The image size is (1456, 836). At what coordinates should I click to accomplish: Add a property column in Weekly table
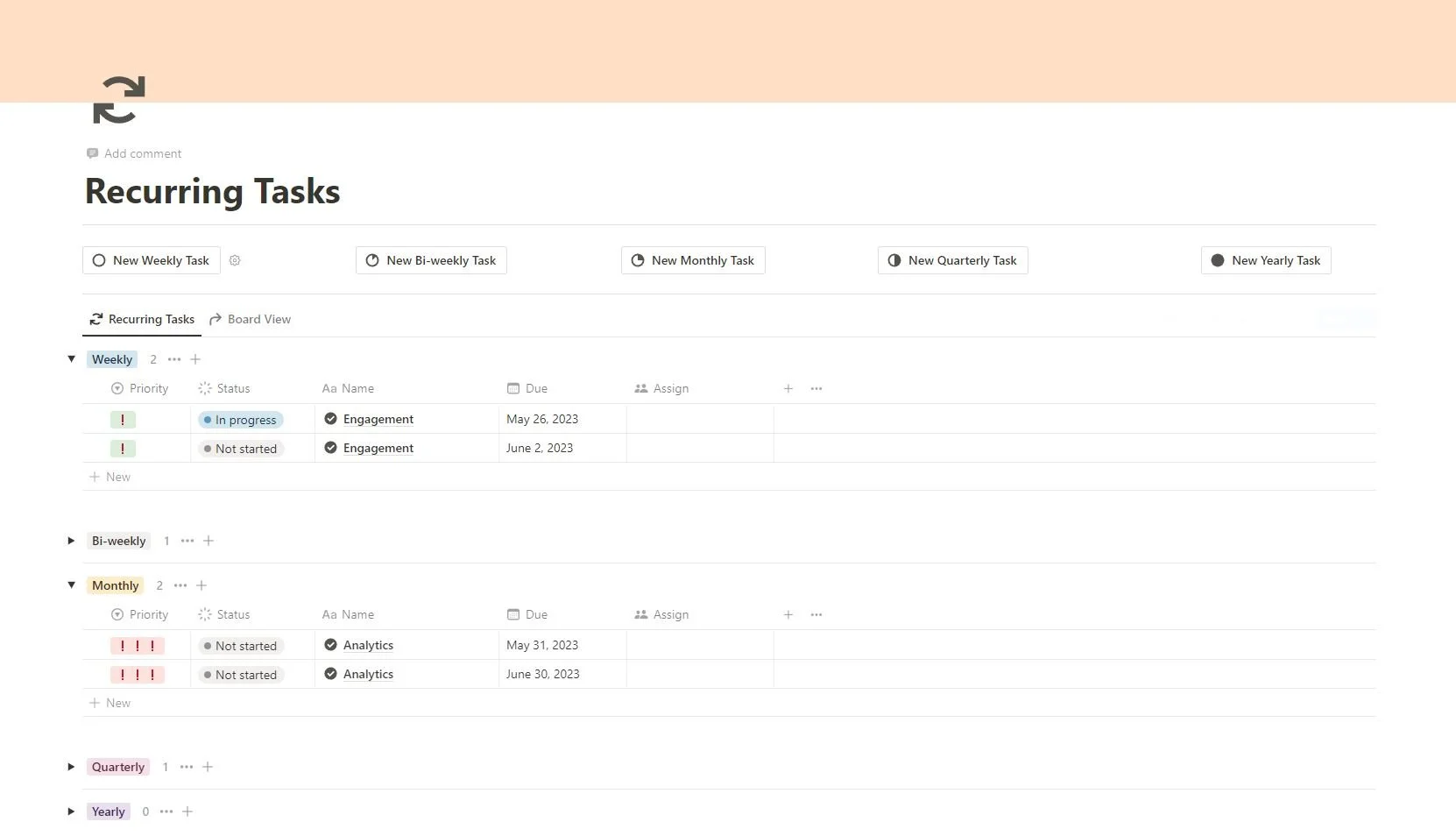coord(788,388)
